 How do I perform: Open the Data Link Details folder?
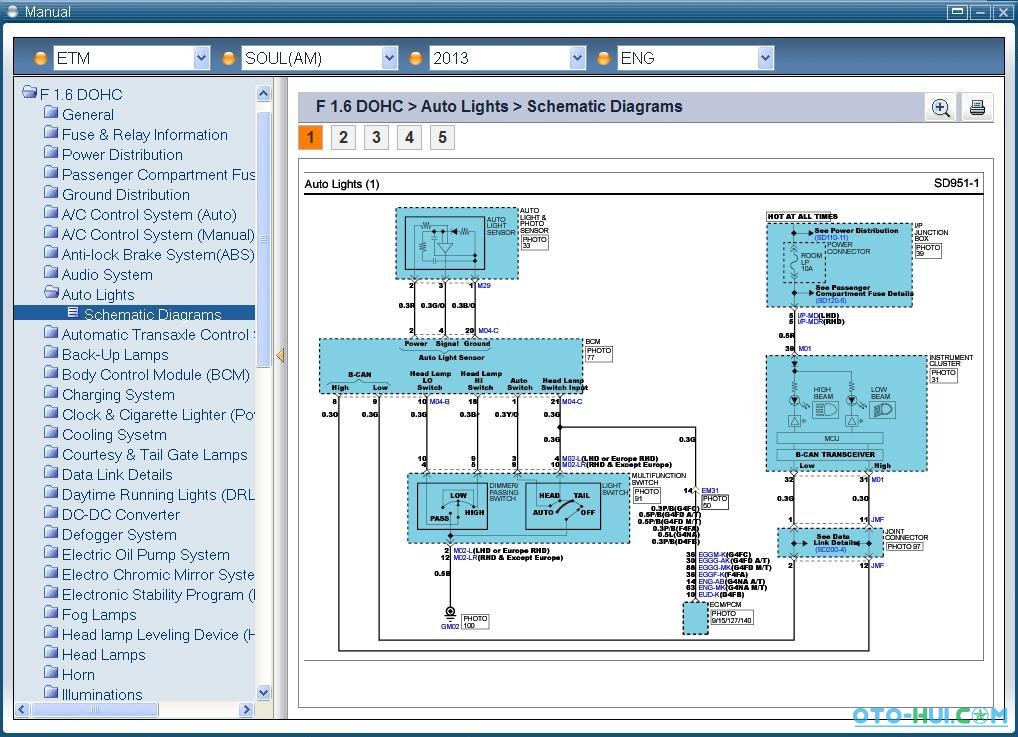(108, 475)
